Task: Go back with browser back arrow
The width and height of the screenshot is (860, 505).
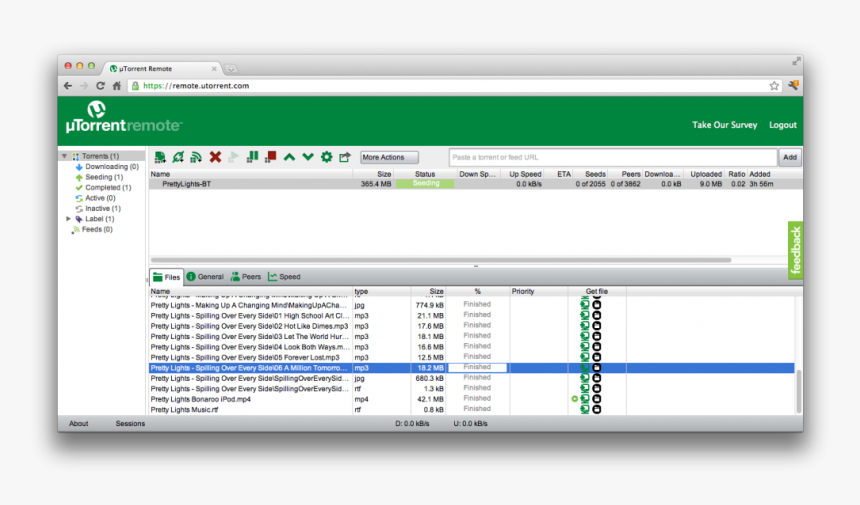Action: click(x=67, y=86)
